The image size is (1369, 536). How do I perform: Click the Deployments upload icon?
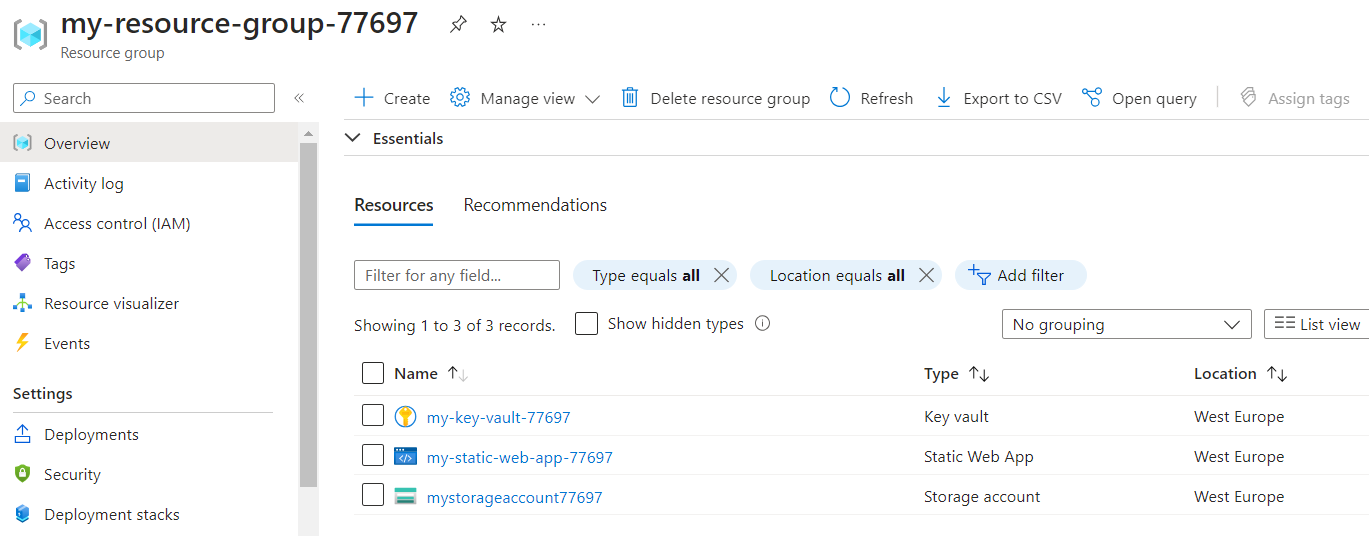click(x=23, y=434)
